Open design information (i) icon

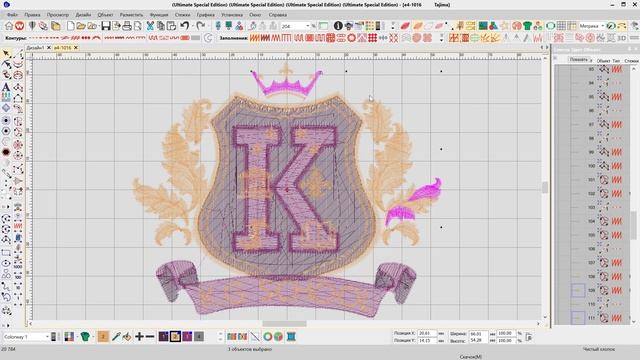pyautogui.click(x=338, y=26)
